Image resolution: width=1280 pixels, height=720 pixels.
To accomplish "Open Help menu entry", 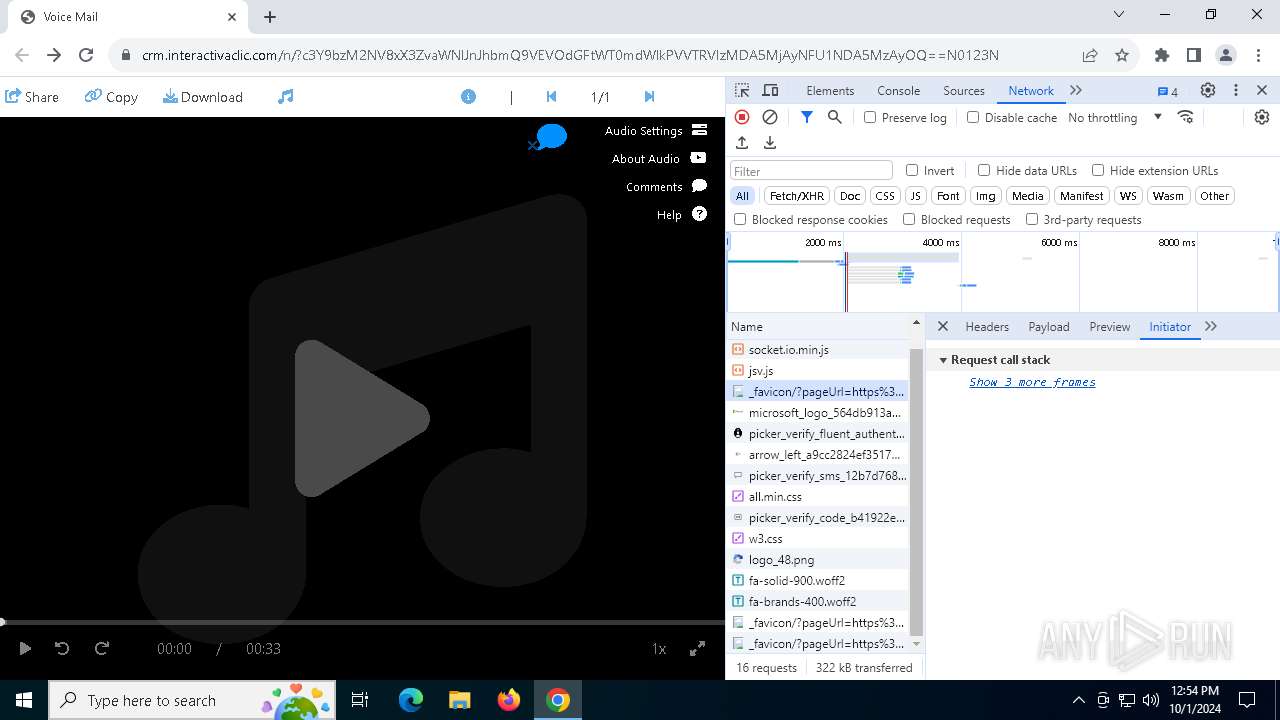I will (x=682, y=215).
